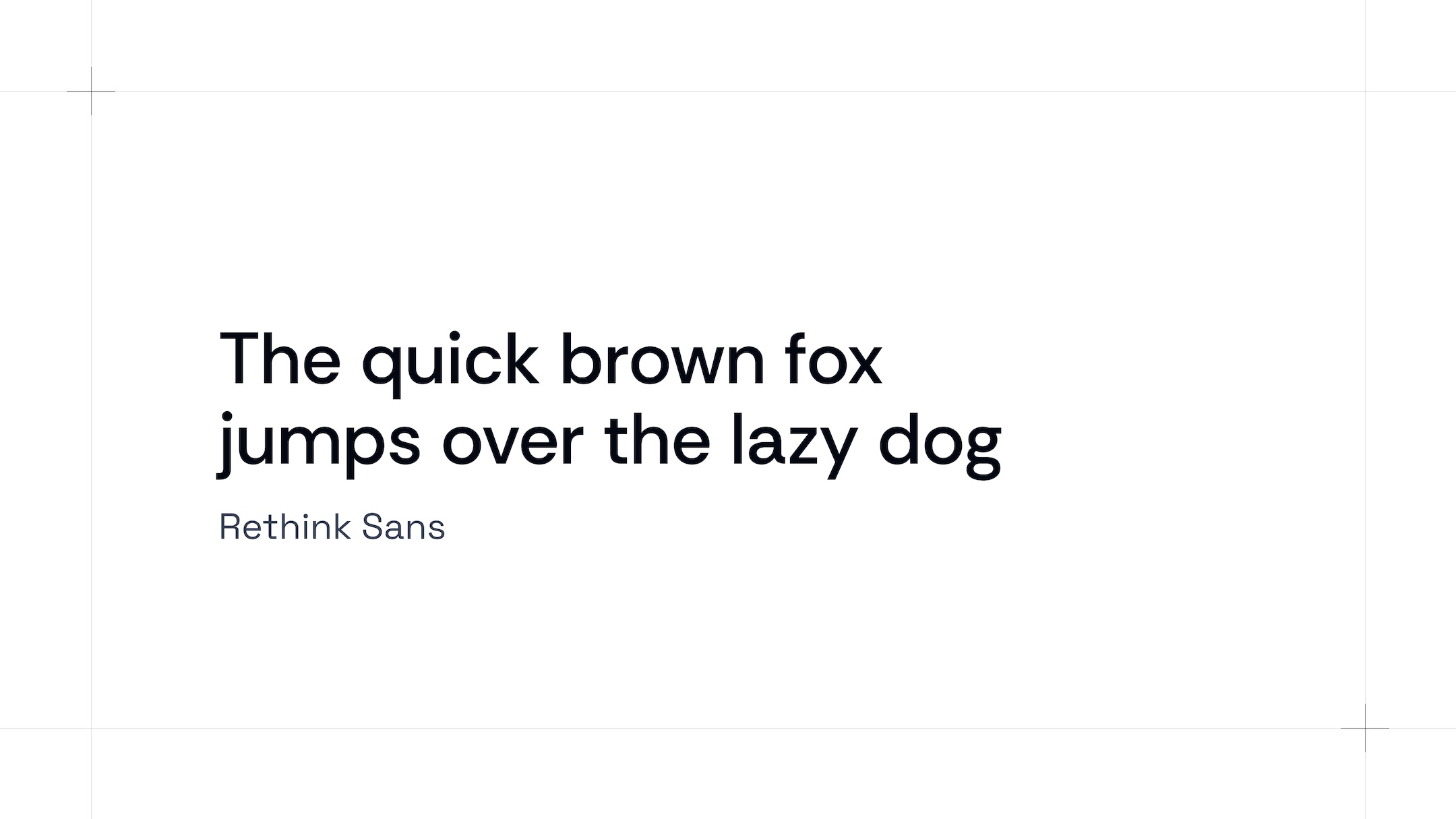Click on the word "dog"
The width and height of the screenshot is (1456, 819).
pos(940,443)
